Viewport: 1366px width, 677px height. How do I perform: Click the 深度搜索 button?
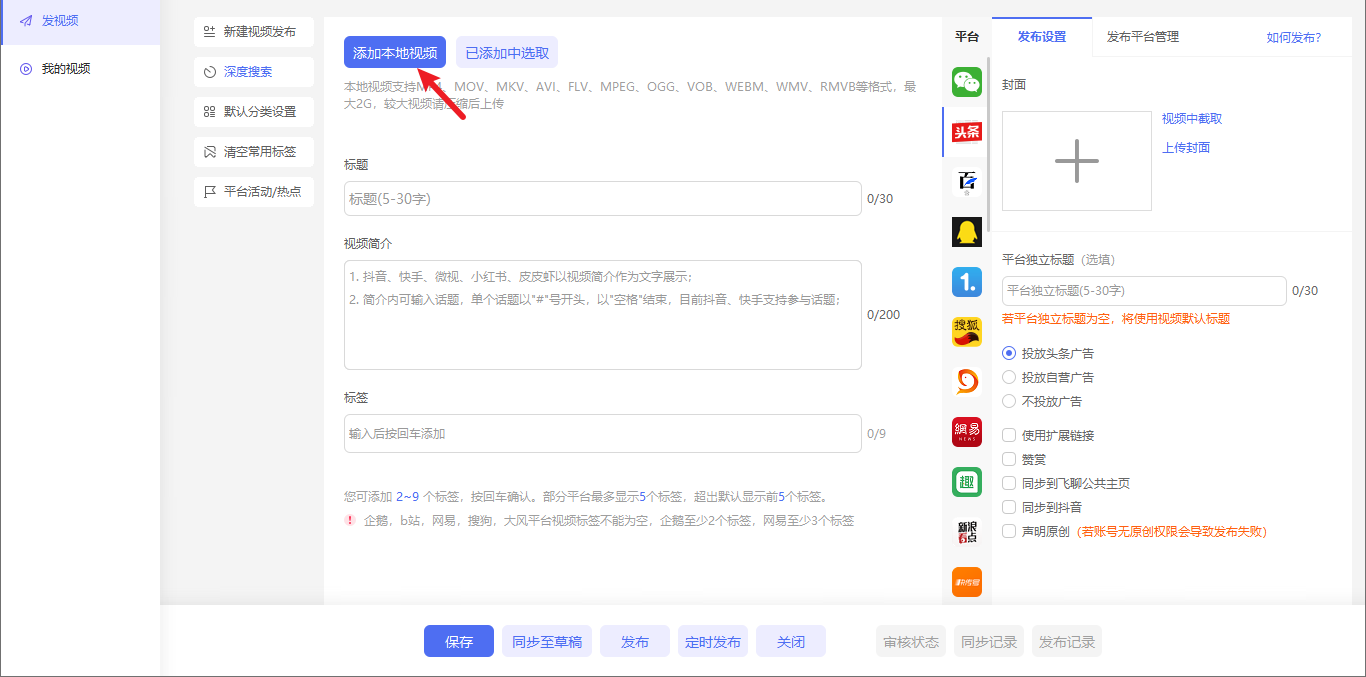(x=254, y=72)
